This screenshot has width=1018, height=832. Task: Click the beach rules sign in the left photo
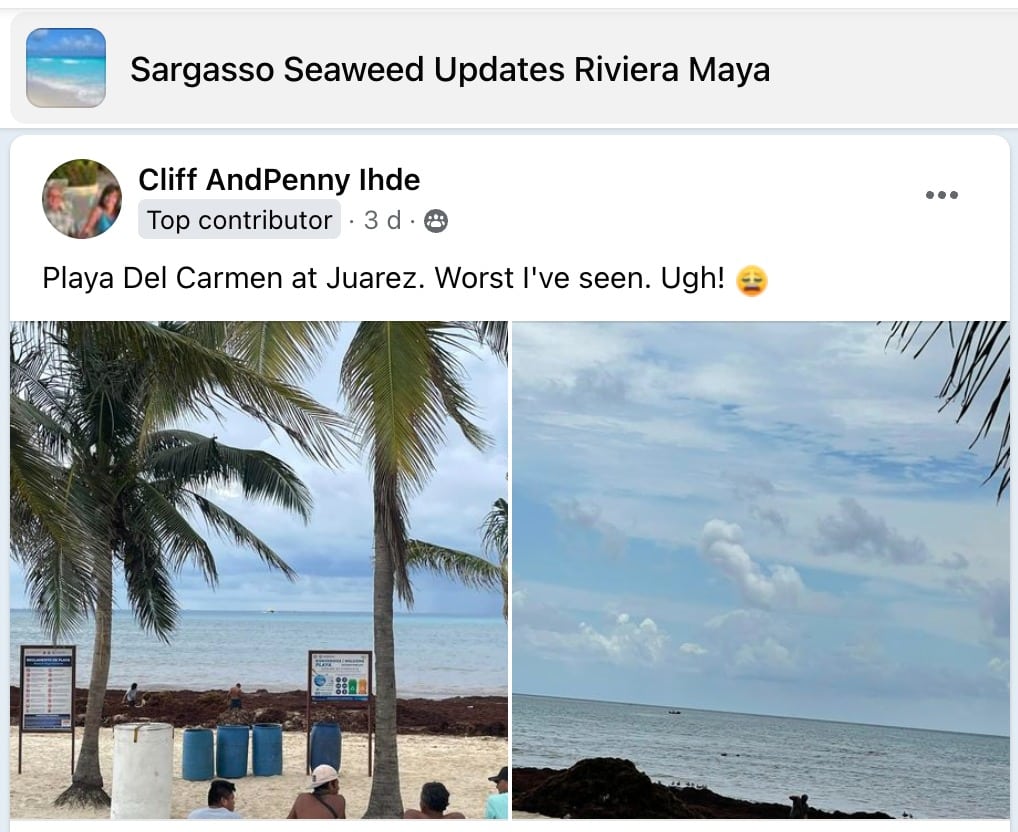[x=47, y=689]
